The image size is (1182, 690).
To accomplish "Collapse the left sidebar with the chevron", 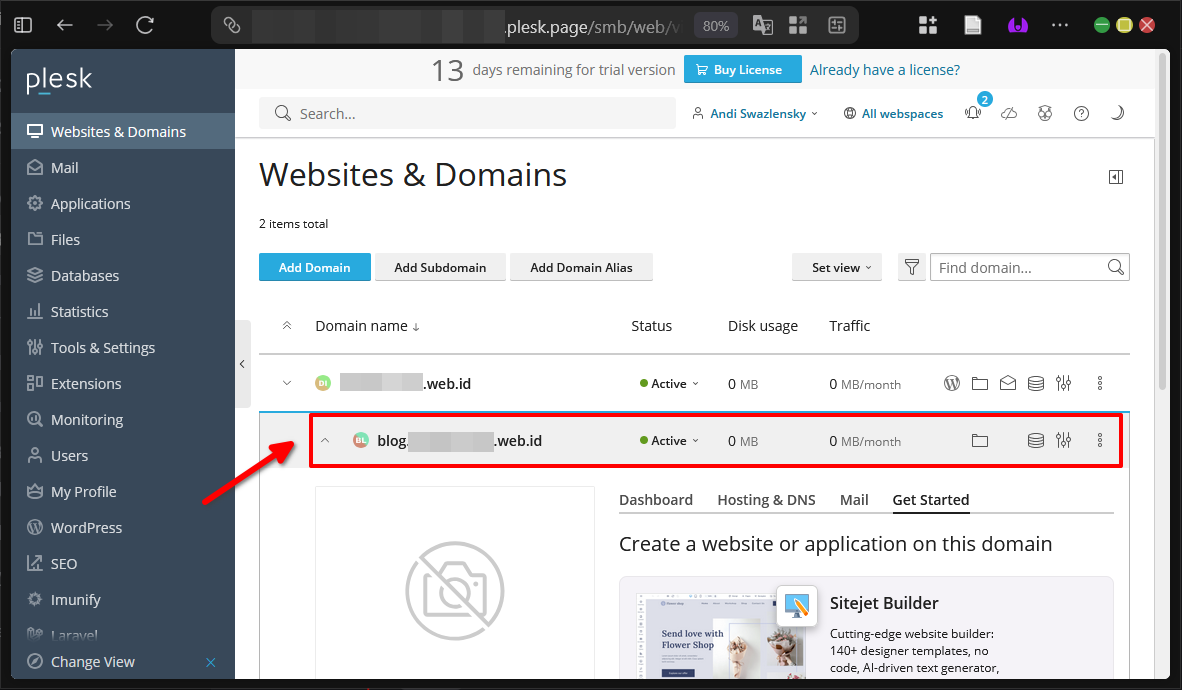I will (x=243, y=364).
